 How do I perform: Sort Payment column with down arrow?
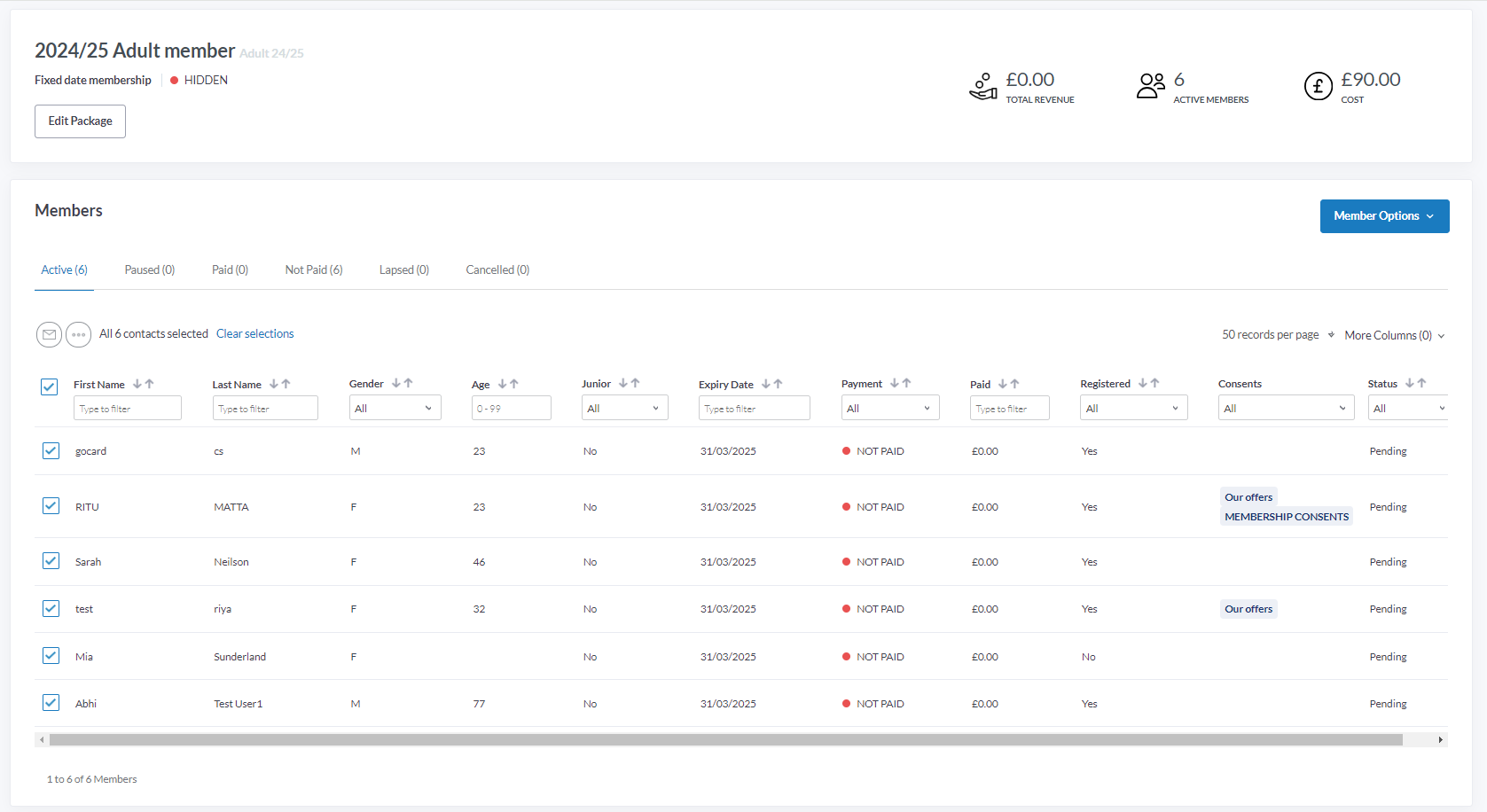point(895,383)
